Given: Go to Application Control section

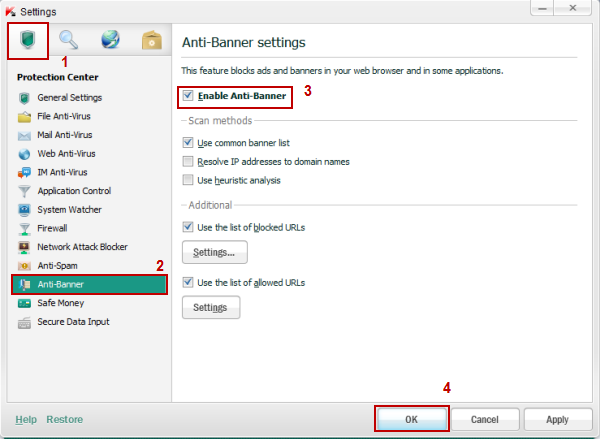Looking at the screenshot, I should (x=74, y=191).
